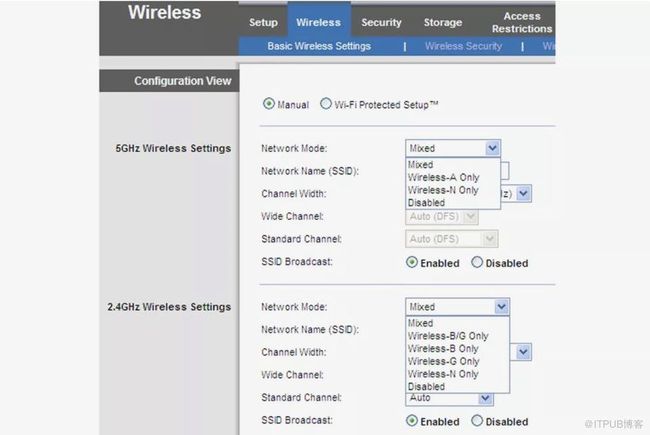This screenshot has height=435, width=650.
Task: Switch to the Security tab
Action: (381, 22)
